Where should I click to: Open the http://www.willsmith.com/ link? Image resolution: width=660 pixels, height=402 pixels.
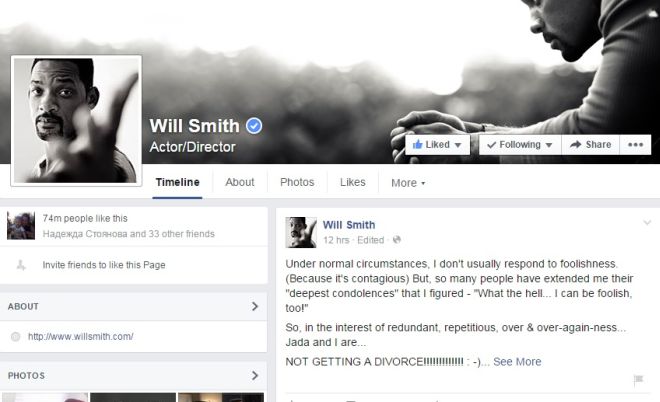[80, 336]
